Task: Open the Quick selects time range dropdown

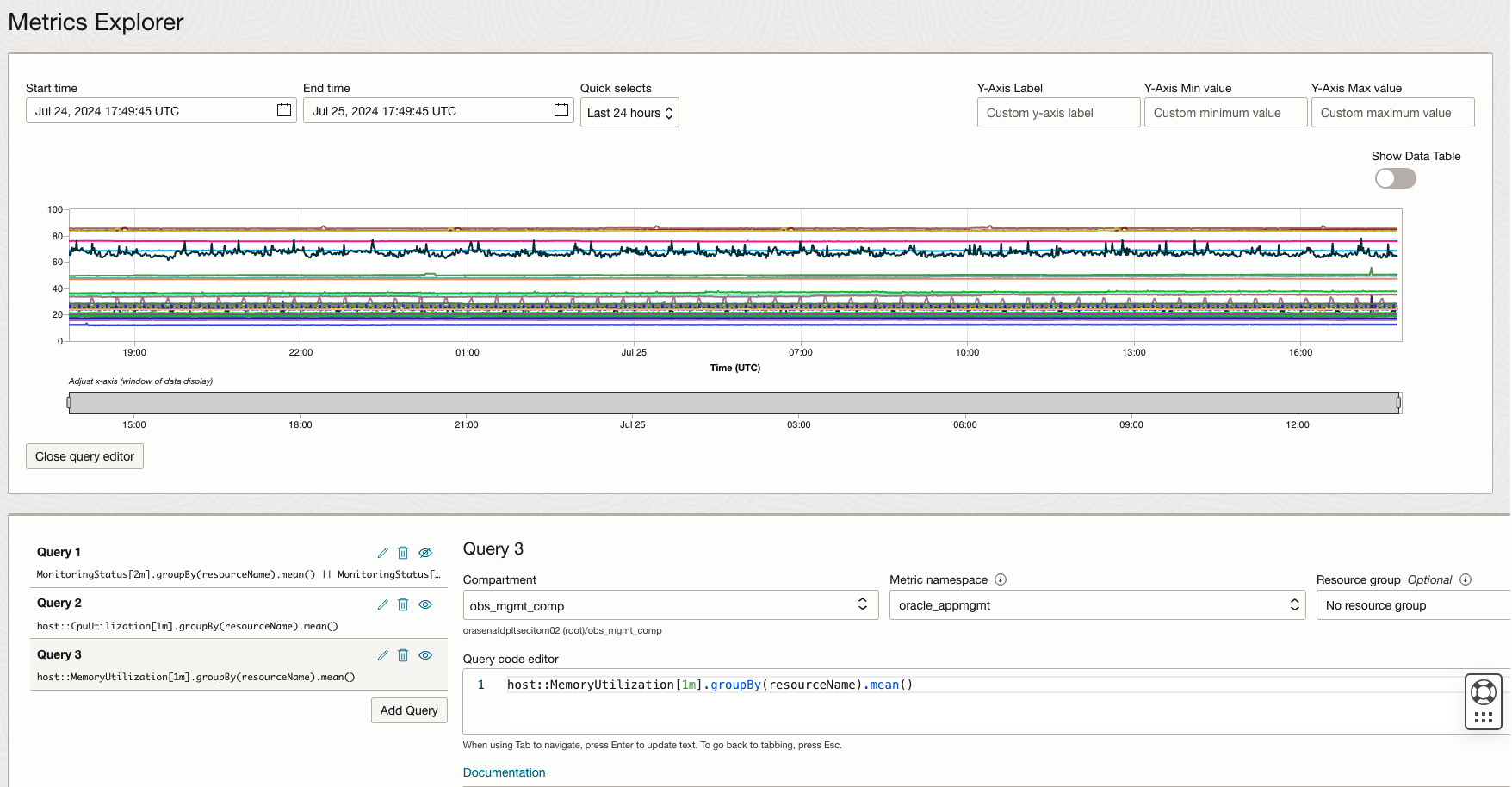Action: coord(629,112)
